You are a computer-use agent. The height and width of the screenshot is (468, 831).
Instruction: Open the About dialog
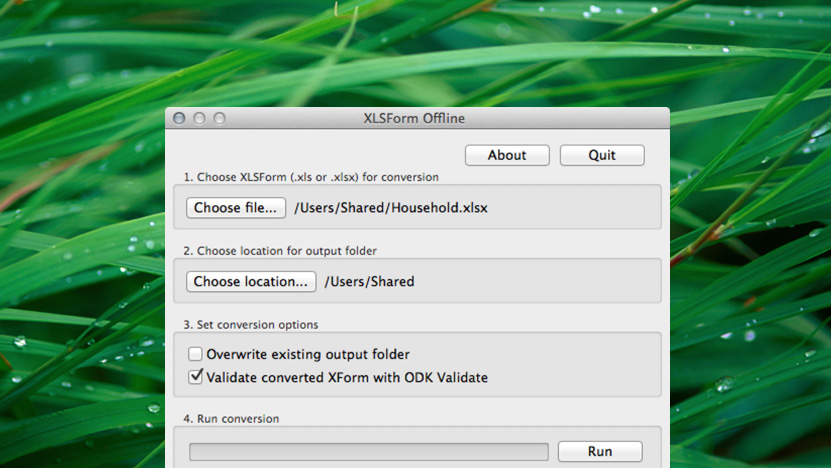(507, 155)
